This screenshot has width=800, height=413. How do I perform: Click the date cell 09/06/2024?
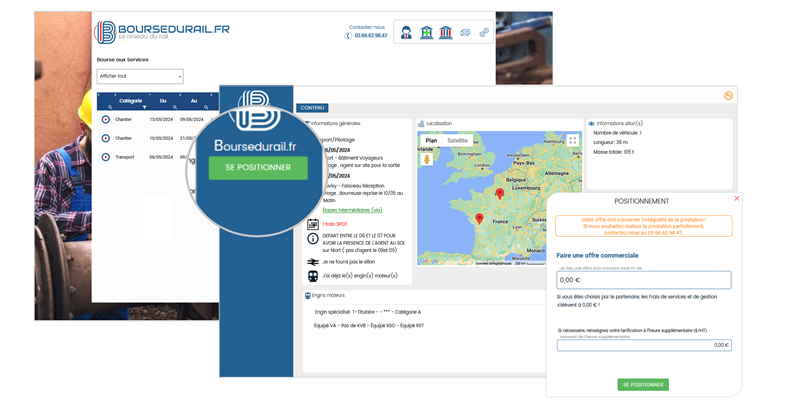coord(191,119)
